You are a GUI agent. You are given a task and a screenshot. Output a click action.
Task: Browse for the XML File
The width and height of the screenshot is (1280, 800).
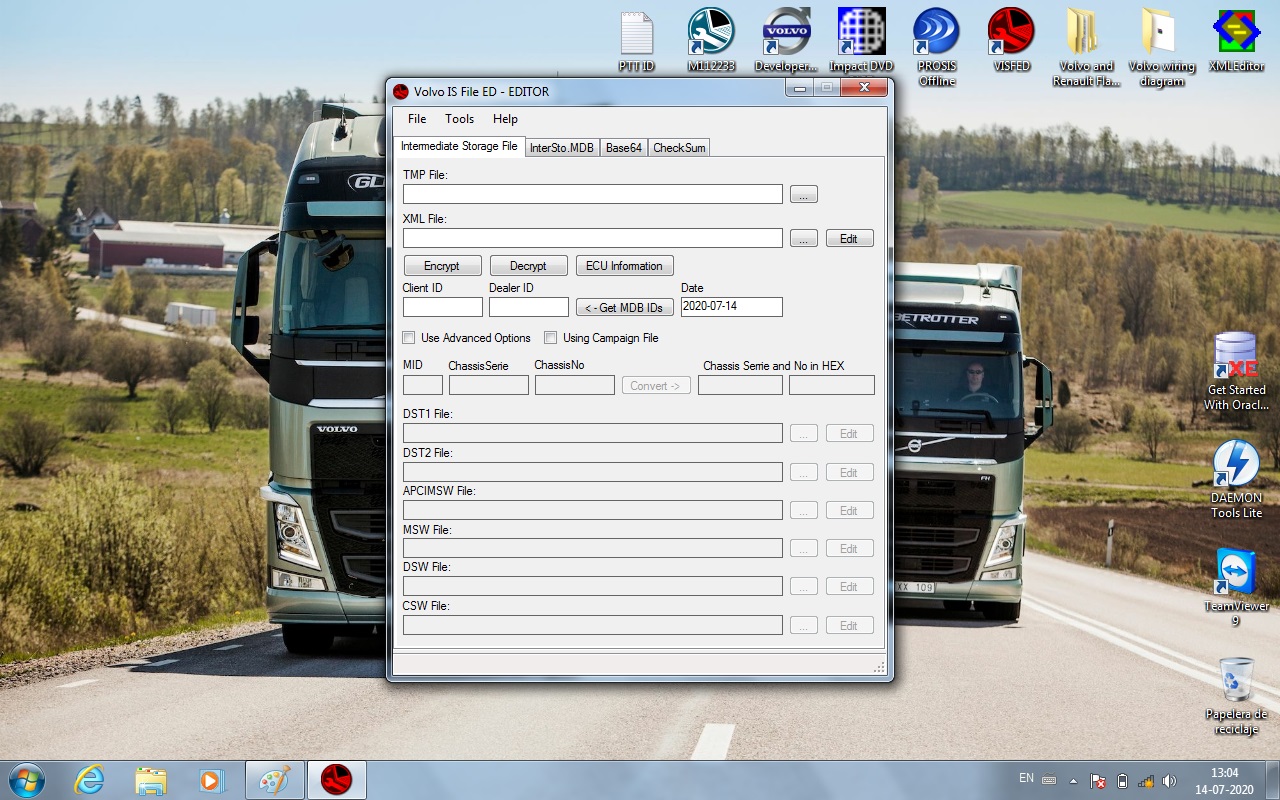[804, 239]
